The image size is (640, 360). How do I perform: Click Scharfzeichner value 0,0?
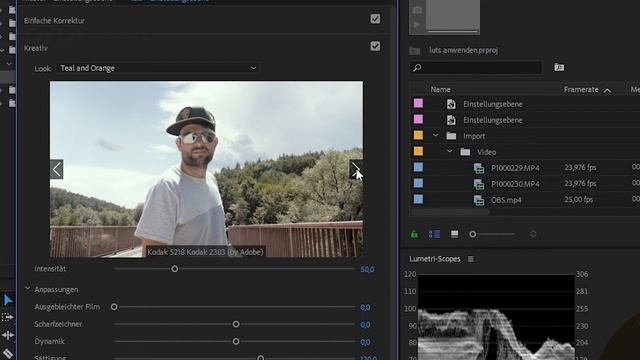(365, 325)
